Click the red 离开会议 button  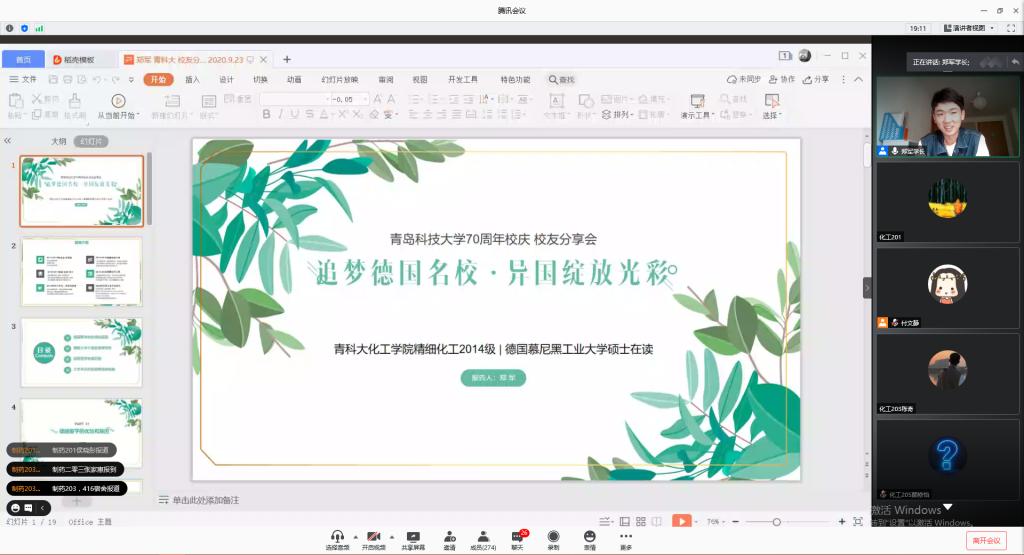987,540
